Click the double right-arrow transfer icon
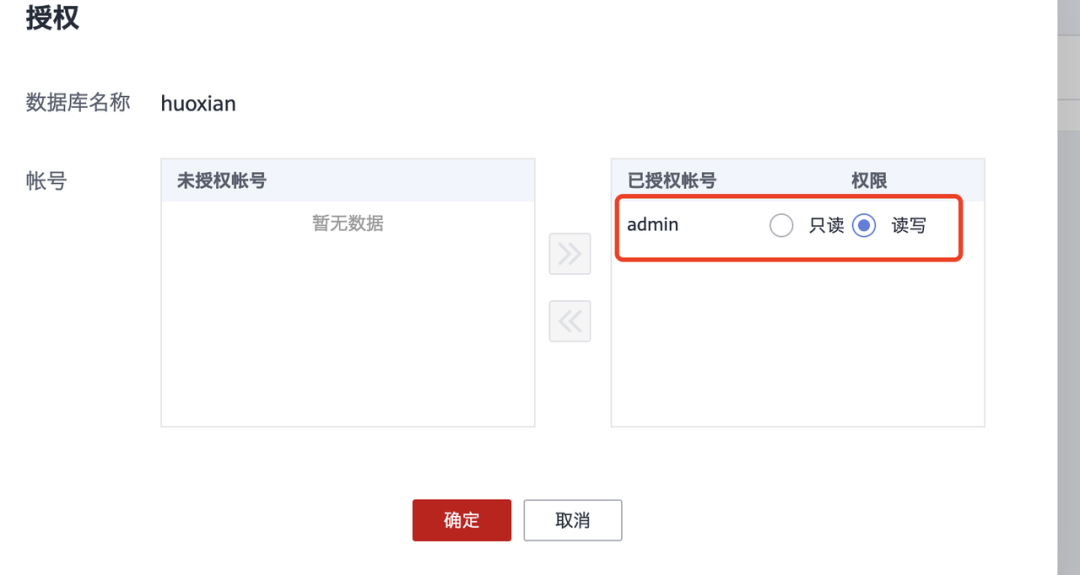The height and width of the screenshot is (575, 1080). [570, 254]
